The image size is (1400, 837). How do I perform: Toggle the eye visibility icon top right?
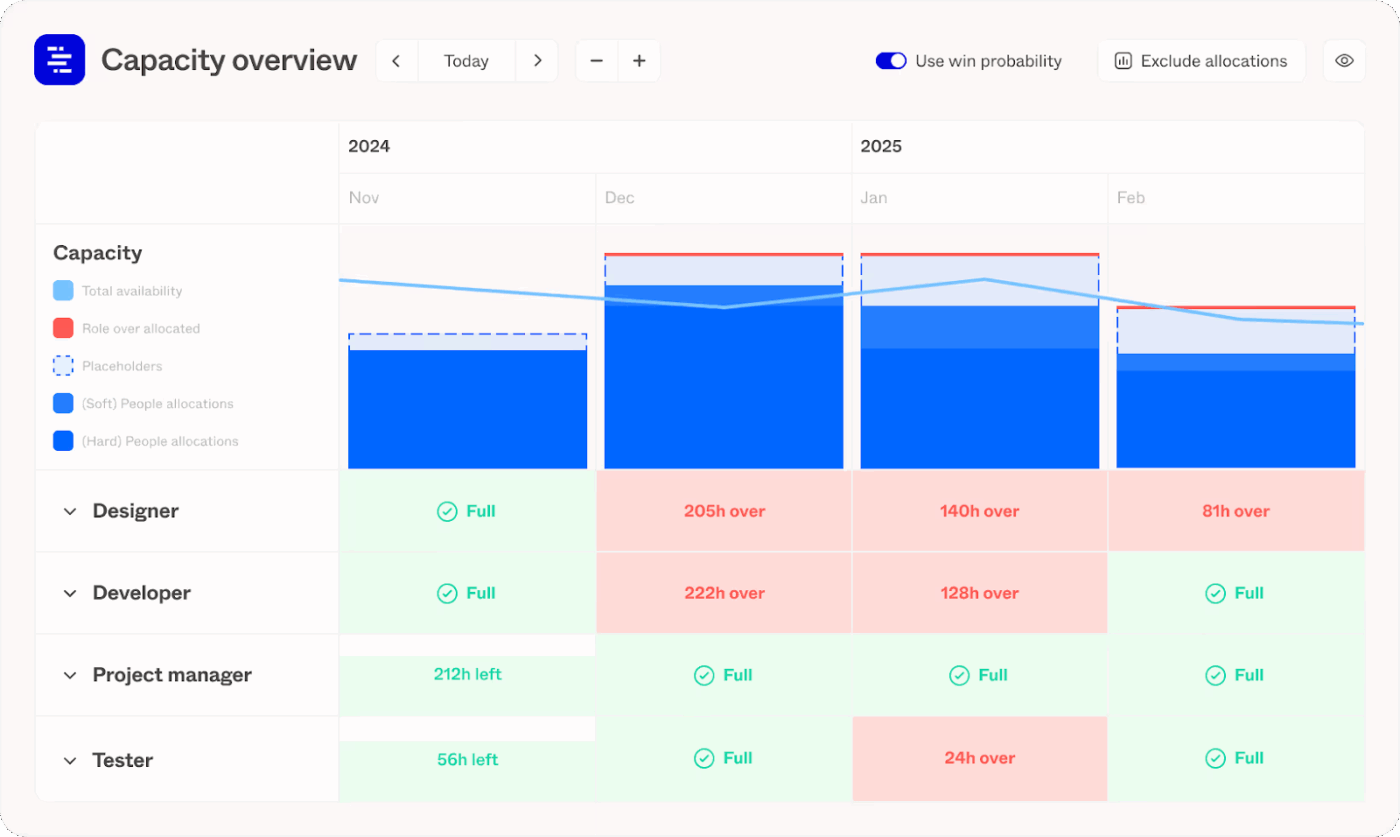tap(1344, 60)
